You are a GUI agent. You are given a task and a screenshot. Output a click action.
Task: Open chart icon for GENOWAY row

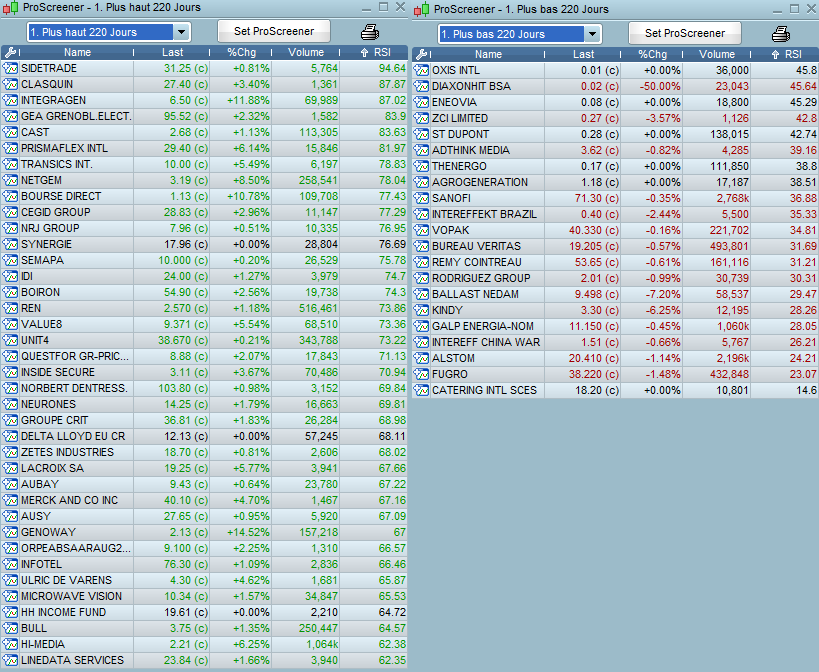click(10, 533)
